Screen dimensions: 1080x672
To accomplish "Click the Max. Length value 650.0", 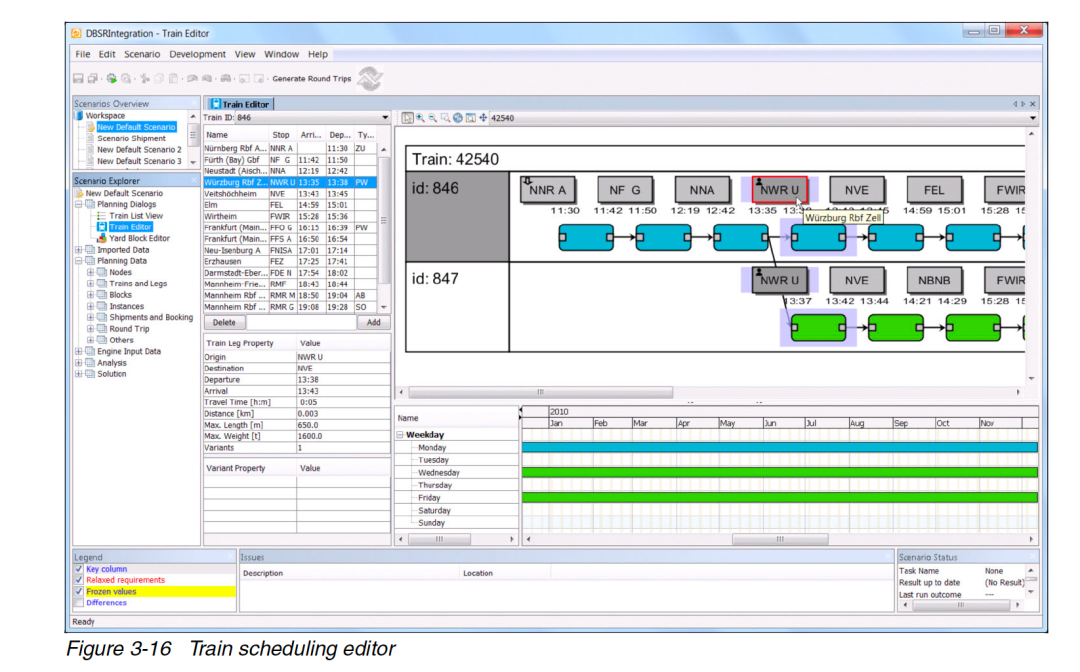I will [343, 425].
